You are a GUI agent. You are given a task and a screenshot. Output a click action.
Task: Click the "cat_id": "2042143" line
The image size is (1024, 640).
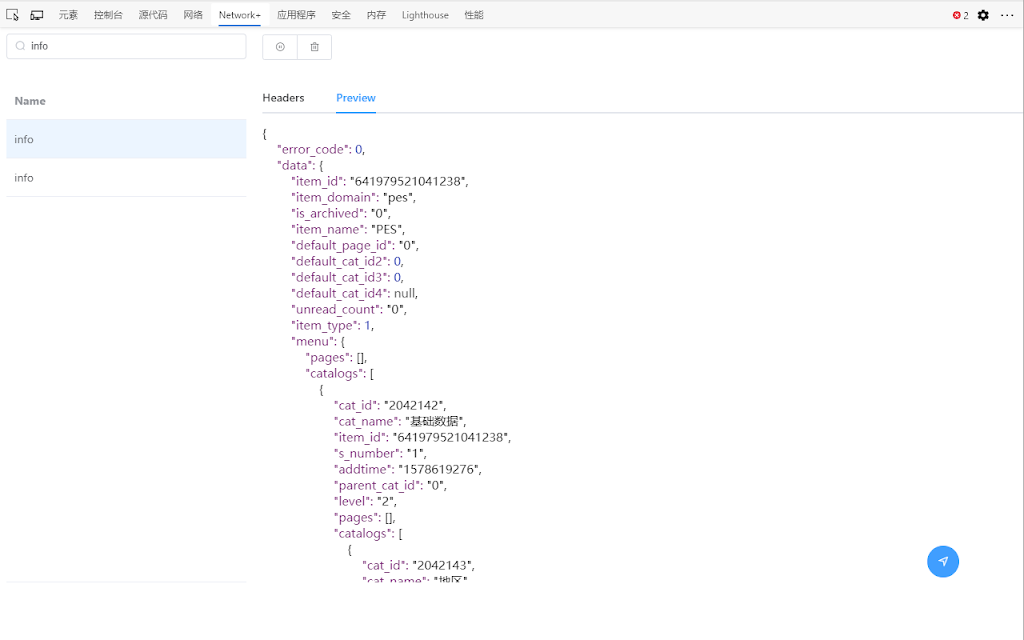tap(419, 565)
